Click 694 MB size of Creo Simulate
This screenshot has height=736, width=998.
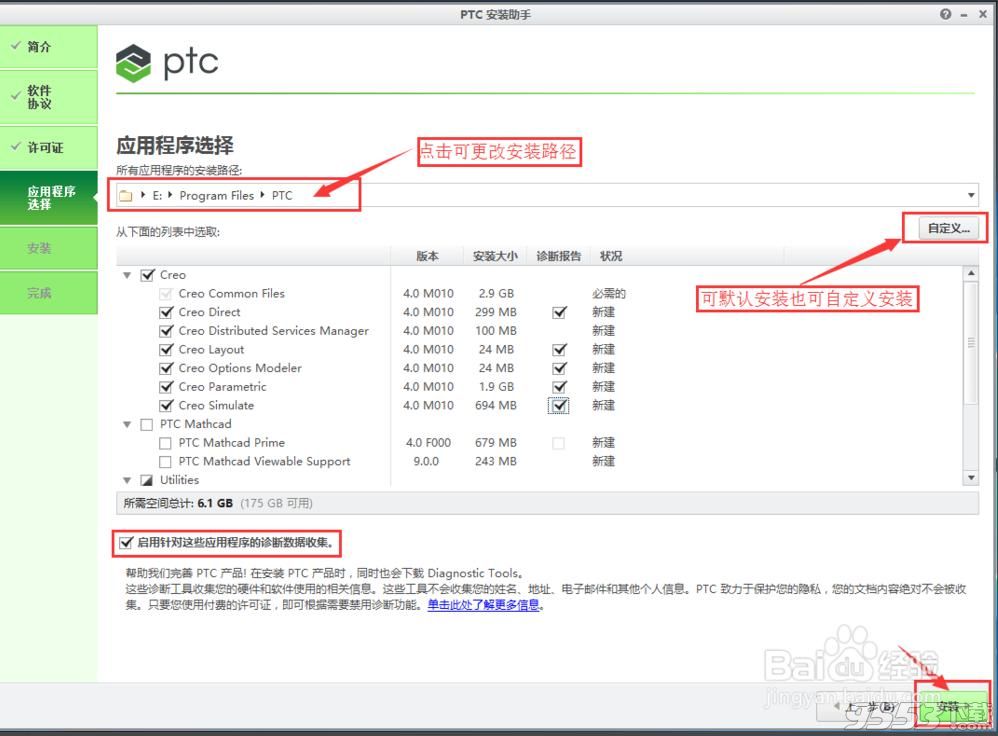tap(496, 406)
